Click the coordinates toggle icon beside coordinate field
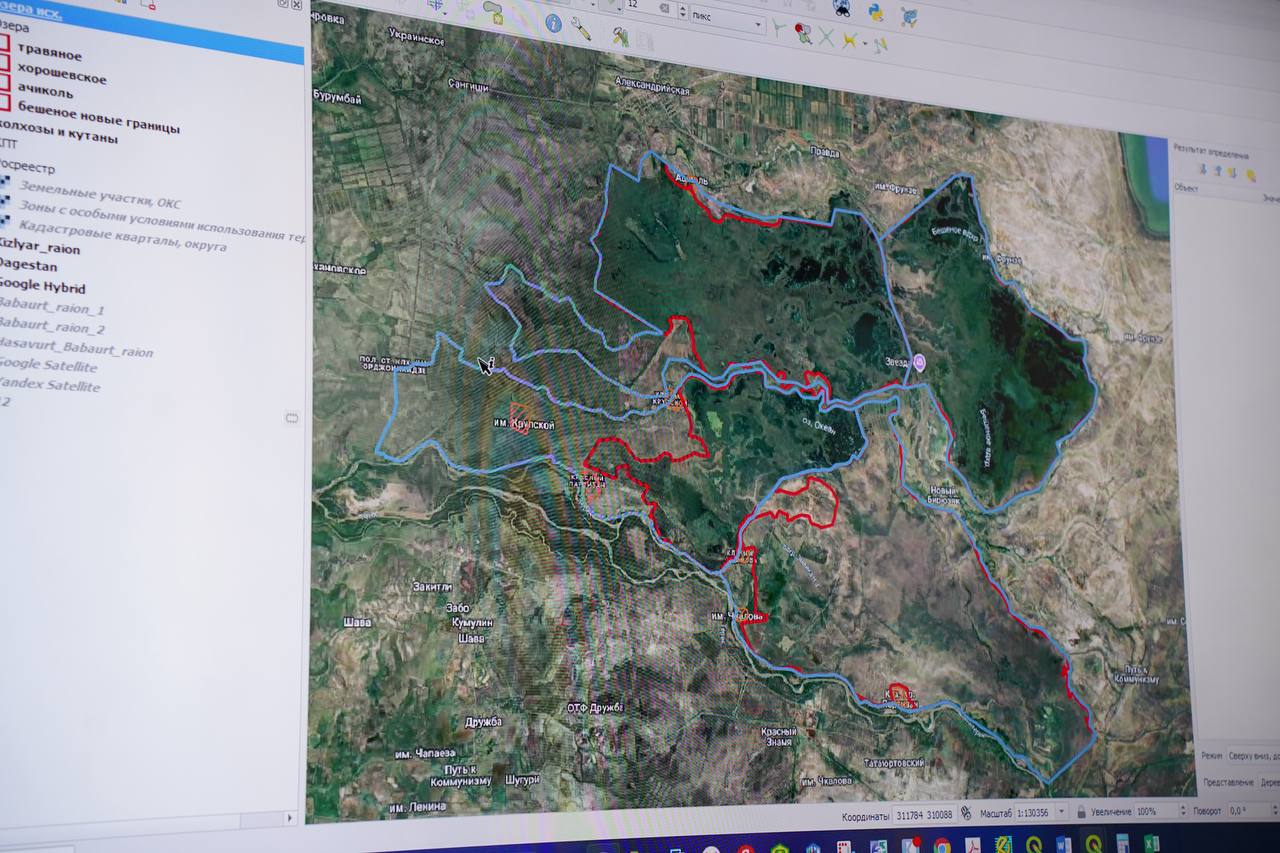This screenshot has width=1280, height=853. (966, 814)
